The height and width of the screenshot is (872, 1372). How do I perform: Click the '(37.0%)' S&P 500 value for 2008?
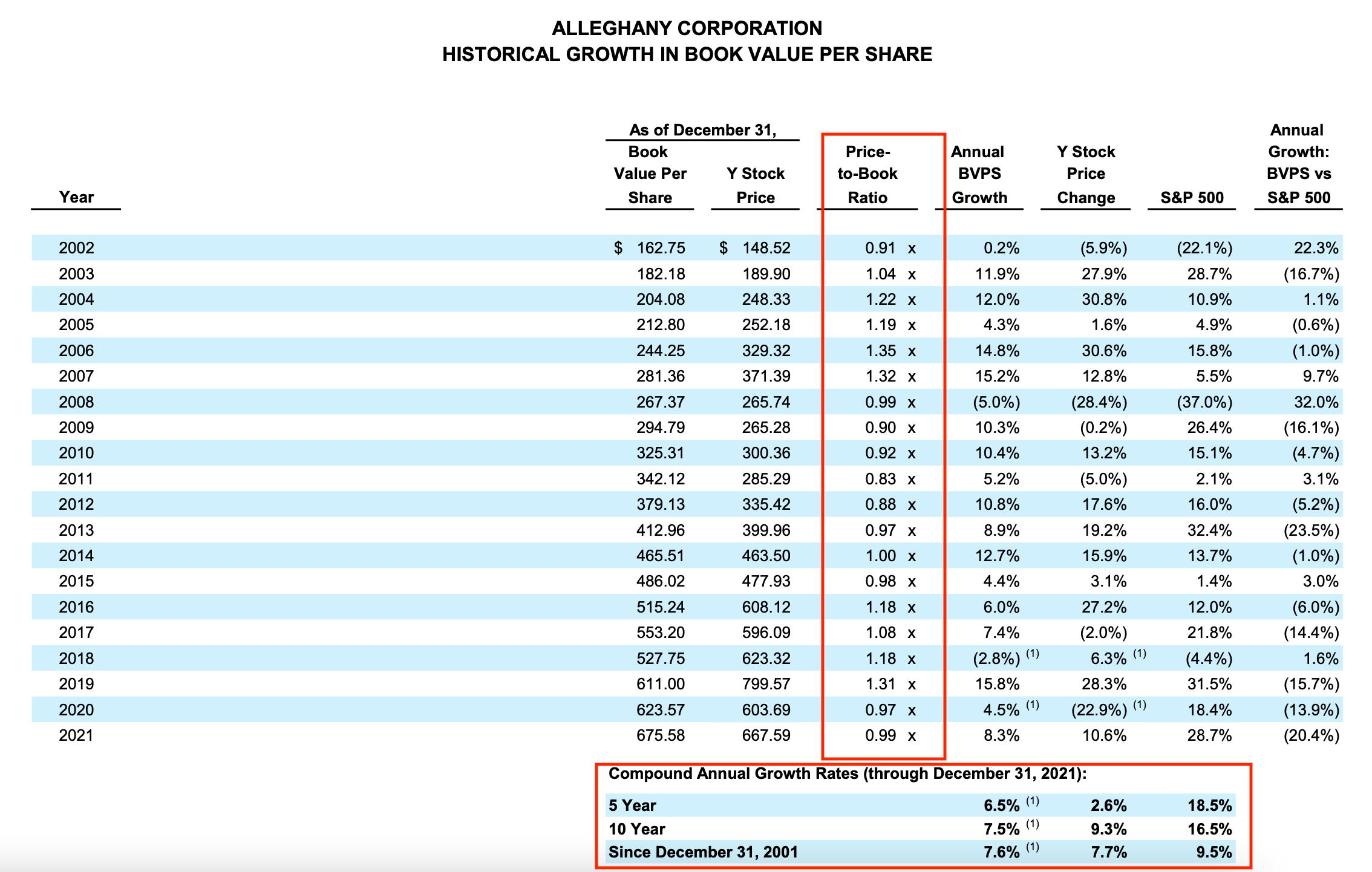[x=1204, y=402]
